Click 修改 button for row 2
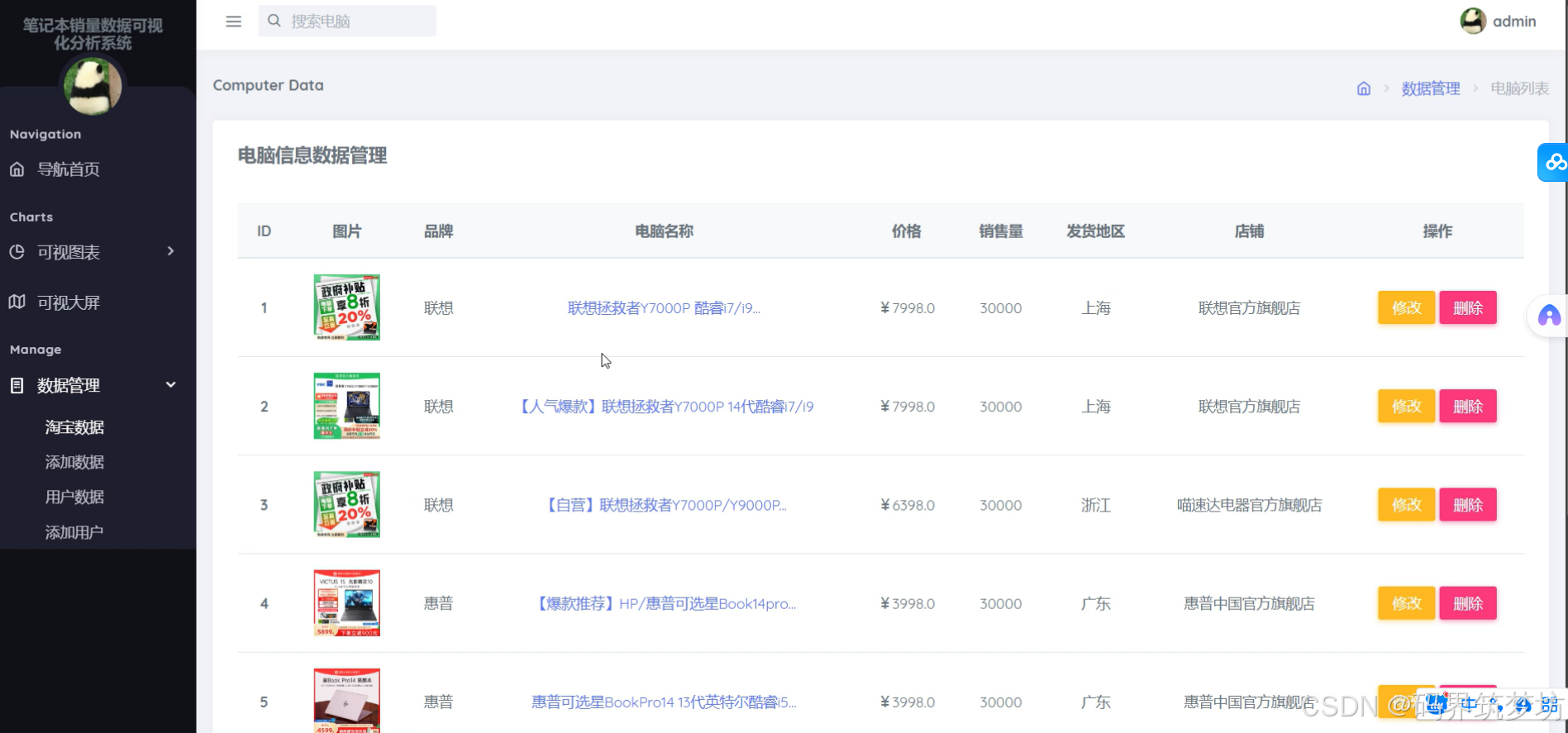The width and height of the screenshot is (1568, 733). pos(1406,406)
